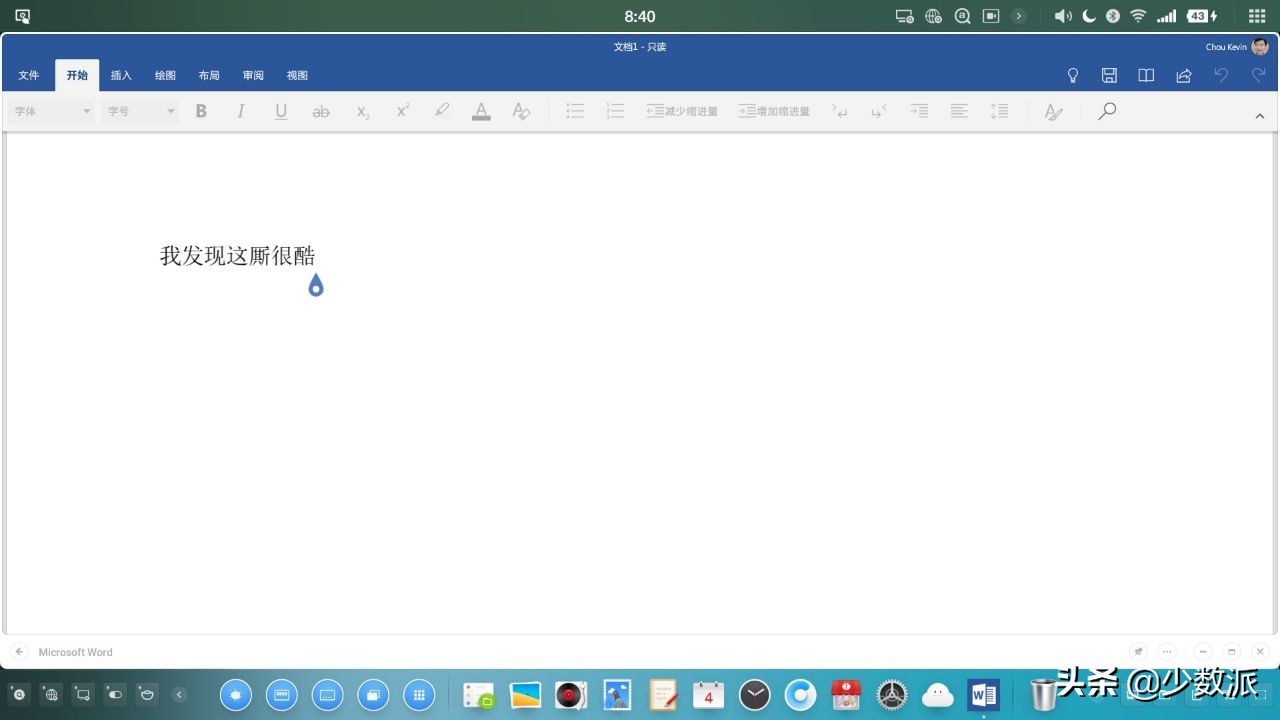Collapse the ribbon with chevron arrow

[1259, 116]
